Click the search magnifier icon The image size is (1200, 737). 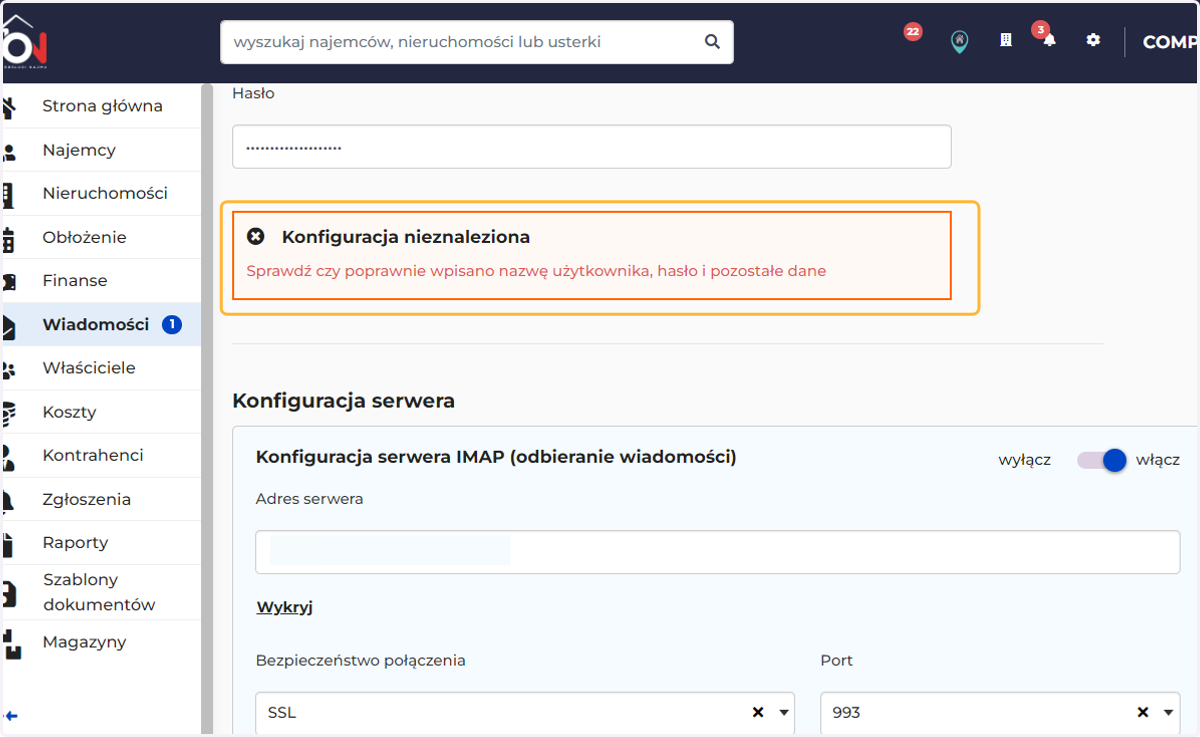coord(712,42)
